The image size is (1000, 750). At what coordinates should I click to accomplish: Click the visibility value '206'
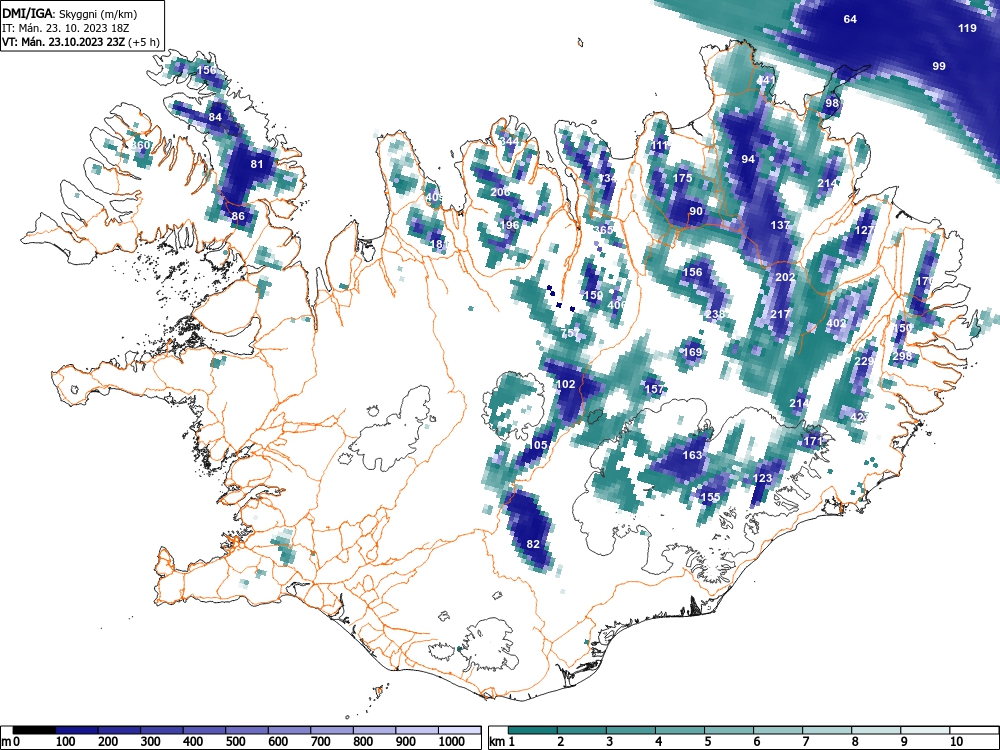click(x=501, y=192)
